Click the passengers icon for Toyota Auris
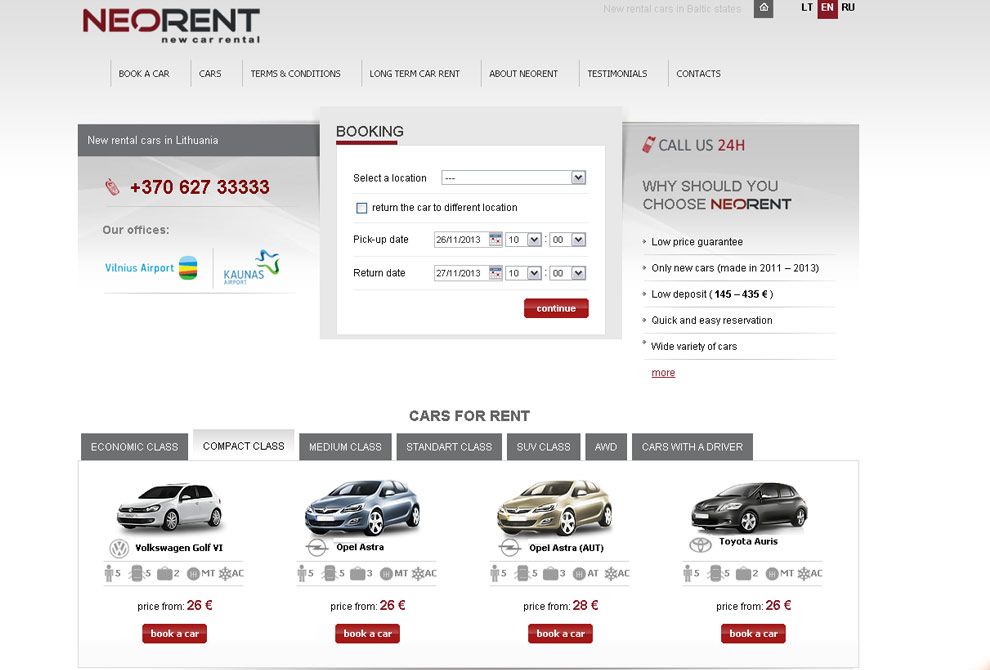Image resolution: width=990 pixels, height=670 pixels. 687,573
